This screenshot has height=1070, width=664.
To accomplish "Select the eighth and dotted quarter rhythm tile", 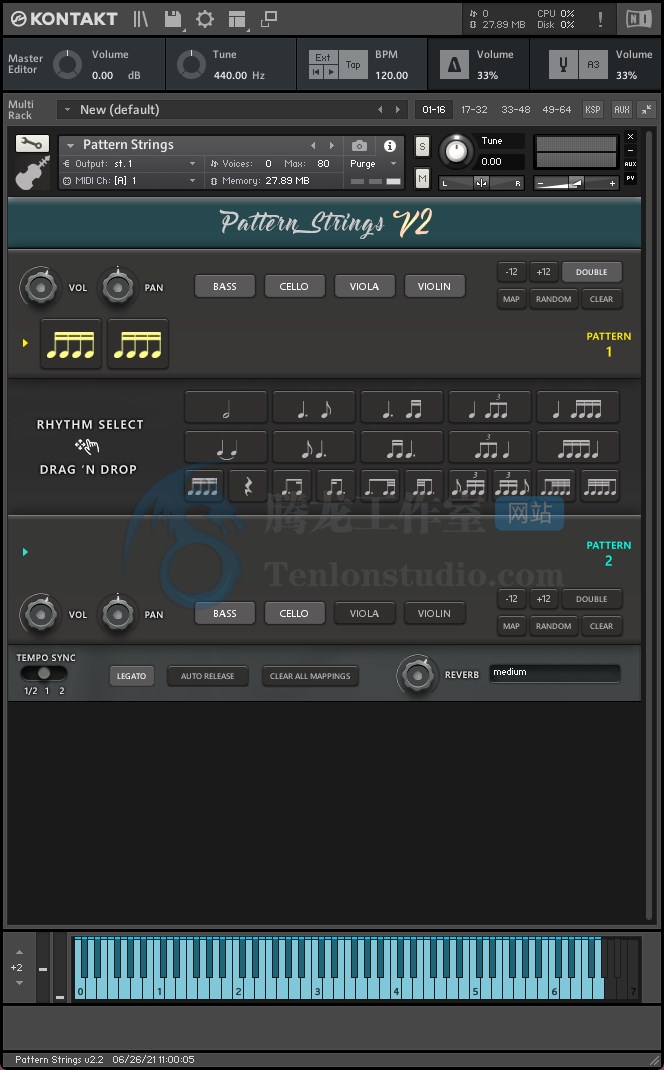I will tap(314, 448).
